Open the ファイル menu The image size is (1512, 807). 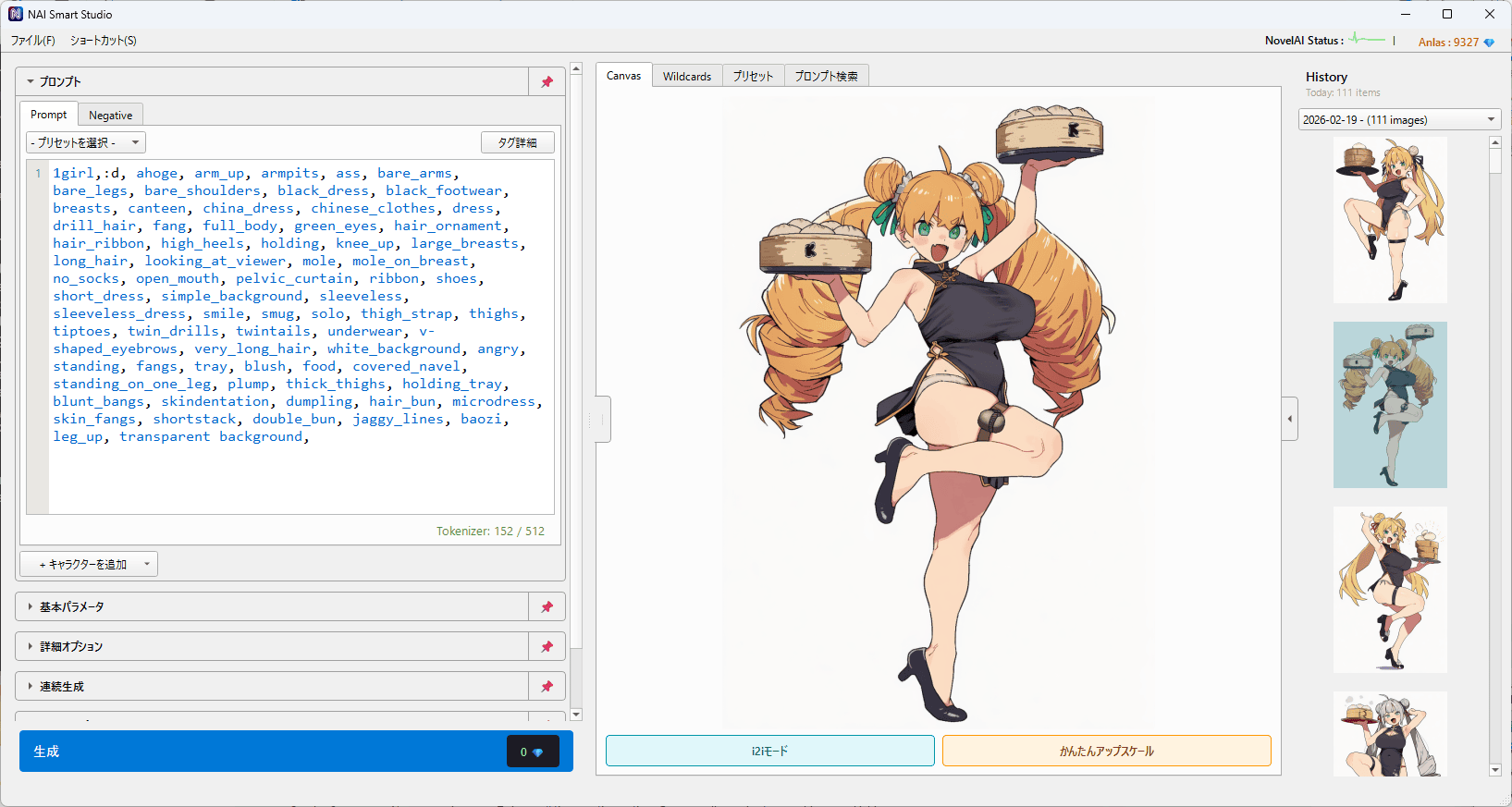[x=32, y=41]
